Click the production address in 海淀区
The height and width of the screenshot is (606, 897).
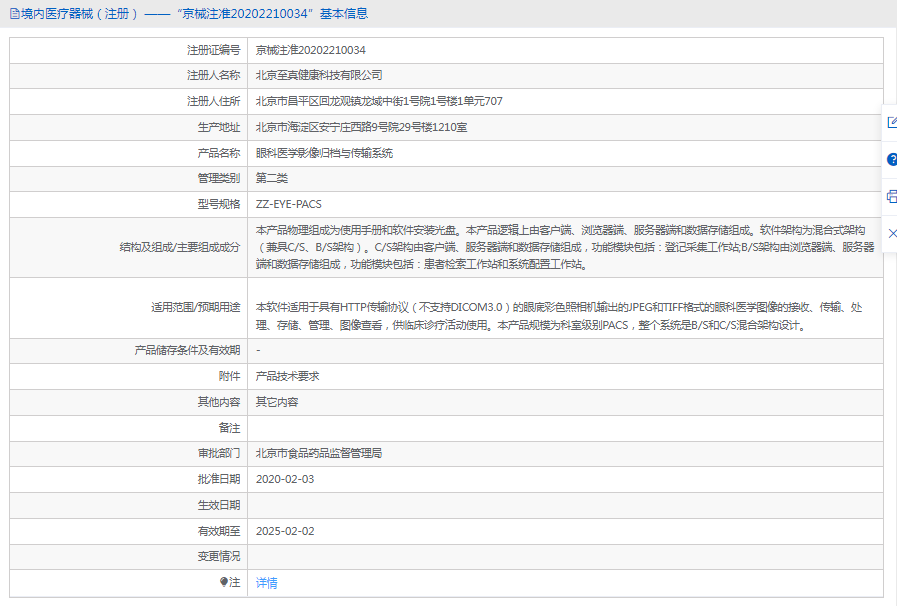(361, 127)
